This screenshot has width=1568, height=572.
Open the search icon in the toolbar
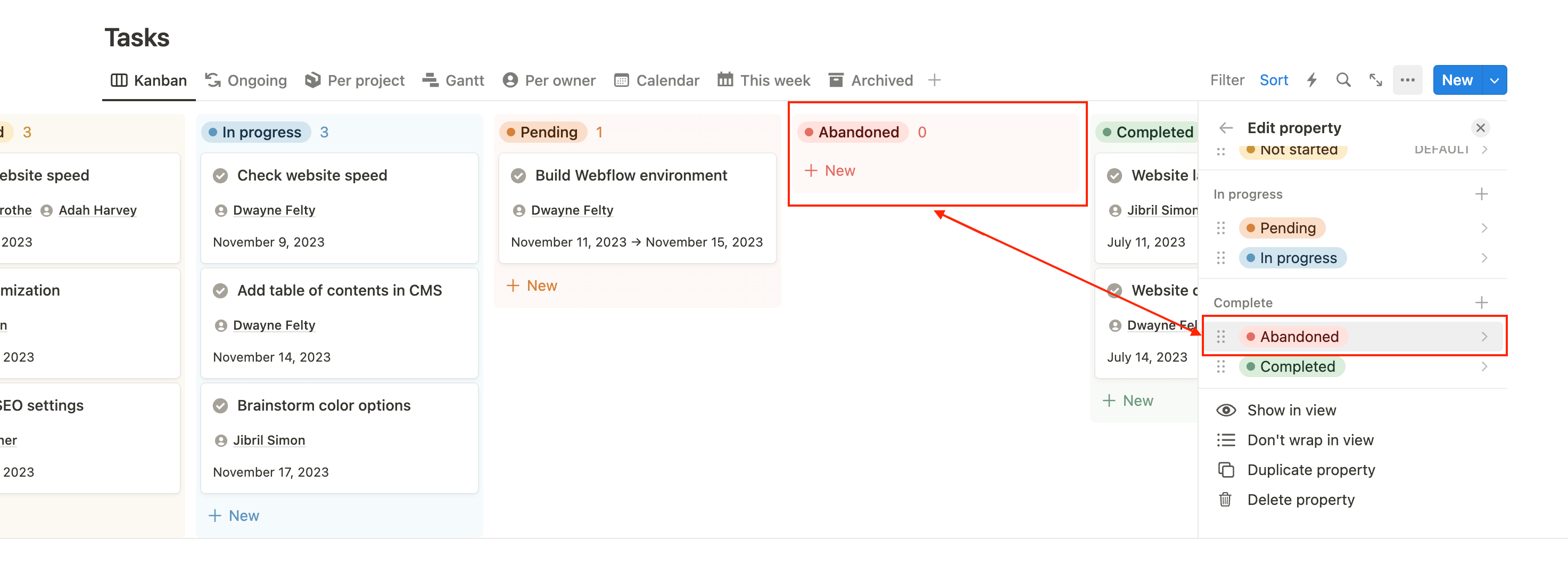(x=1343, y=80)
